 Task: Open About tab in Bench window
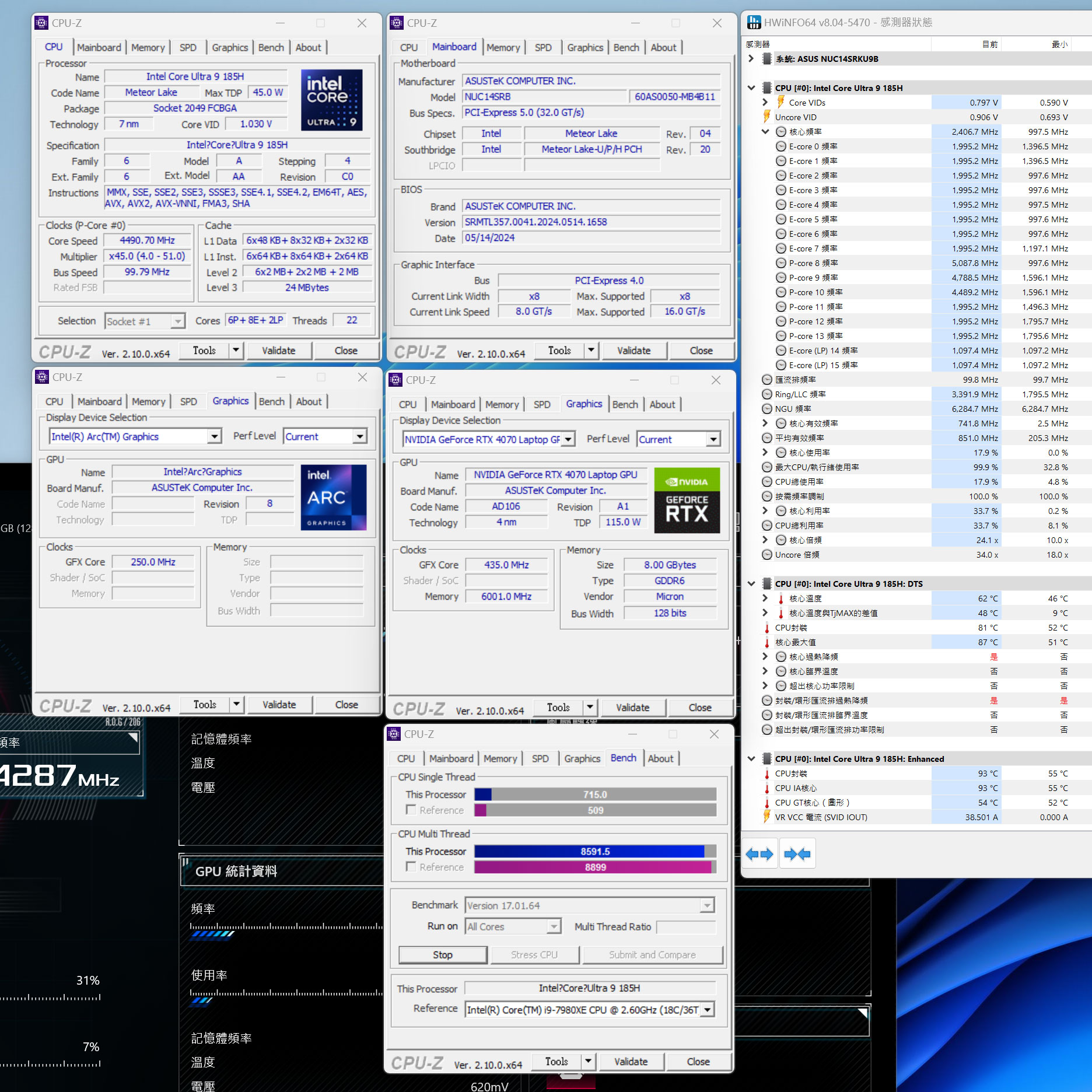pyautogui.click(x=660, y=758)
